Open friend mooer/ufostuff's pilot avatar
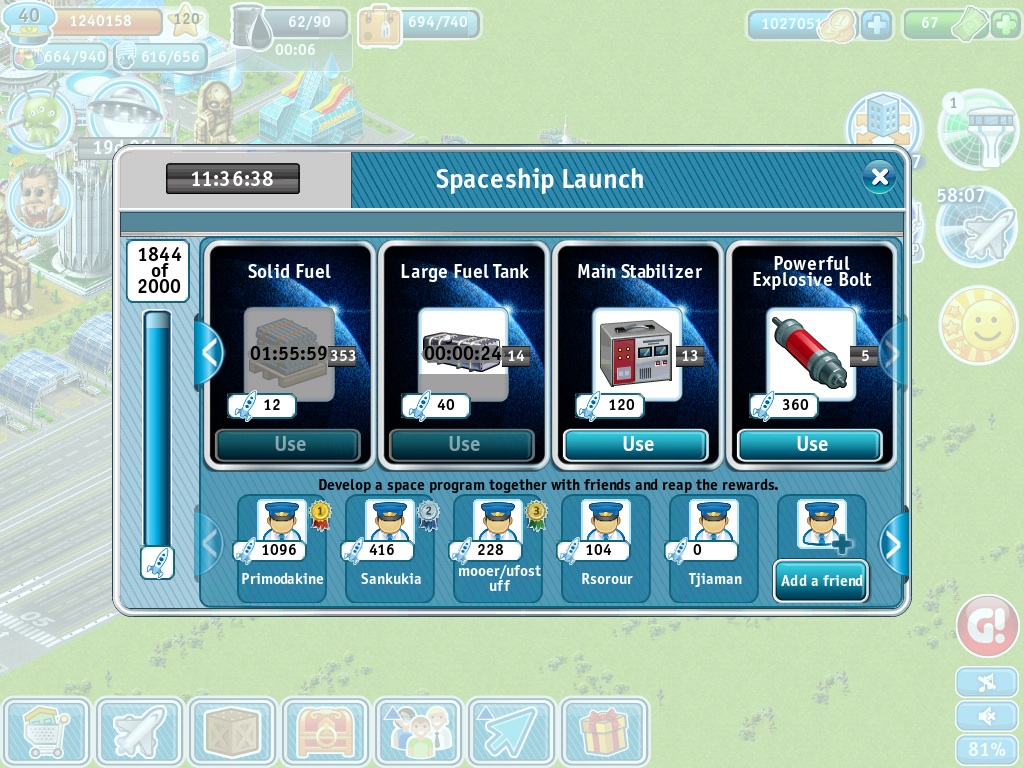Image resolution: width=1024 pixels, height=768 pixels. [498, 520]
